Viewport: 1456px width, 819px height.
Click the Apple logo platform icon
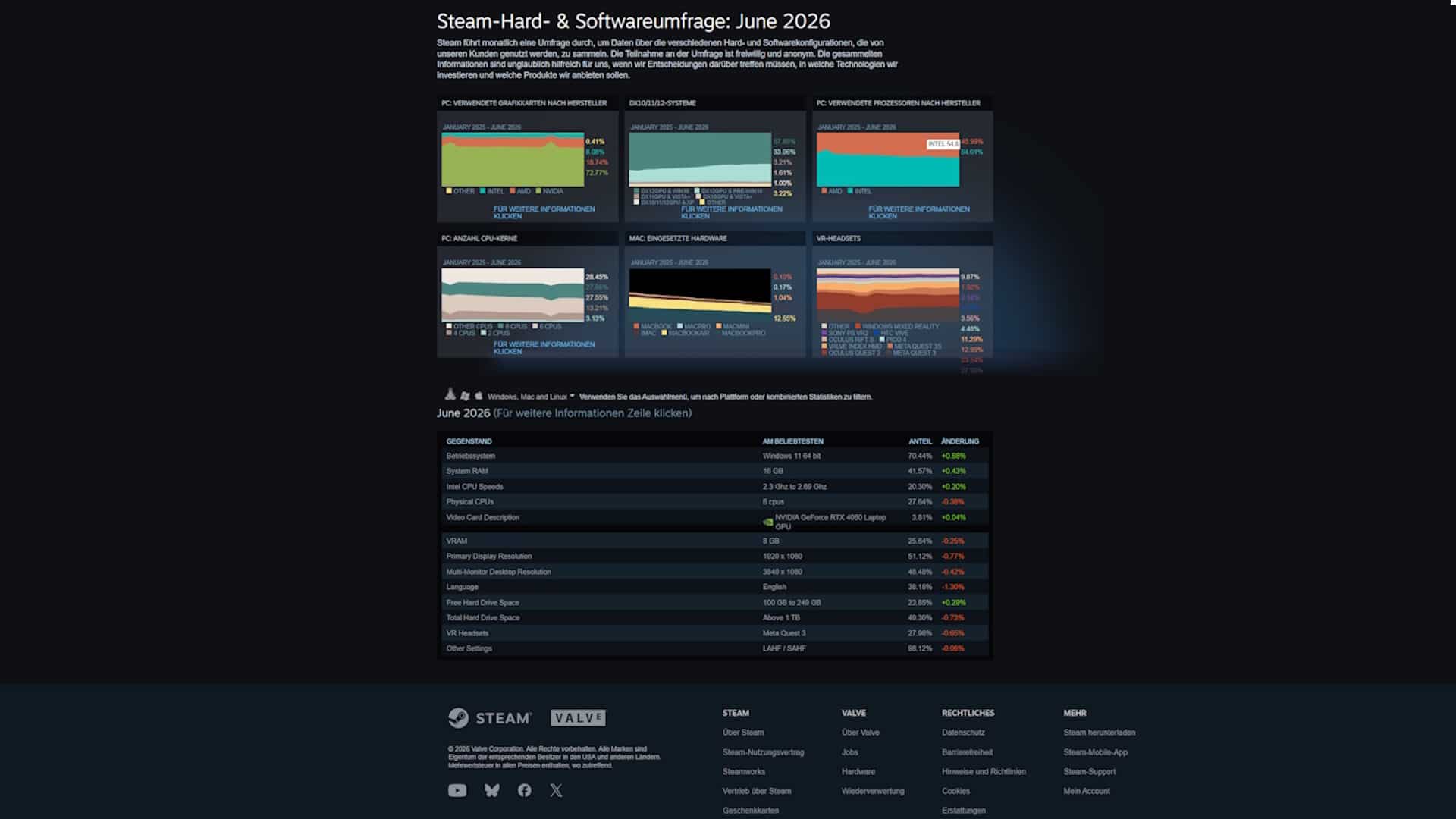pyautogui.click(x=479, y=396)
